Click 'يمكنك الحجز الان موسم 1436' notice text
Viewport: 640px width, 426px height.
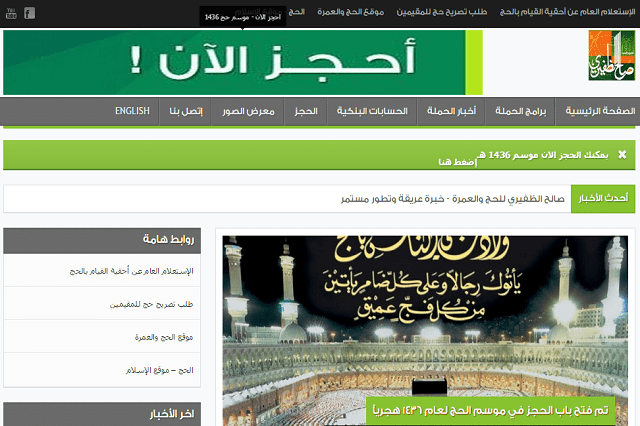[543, 155]
